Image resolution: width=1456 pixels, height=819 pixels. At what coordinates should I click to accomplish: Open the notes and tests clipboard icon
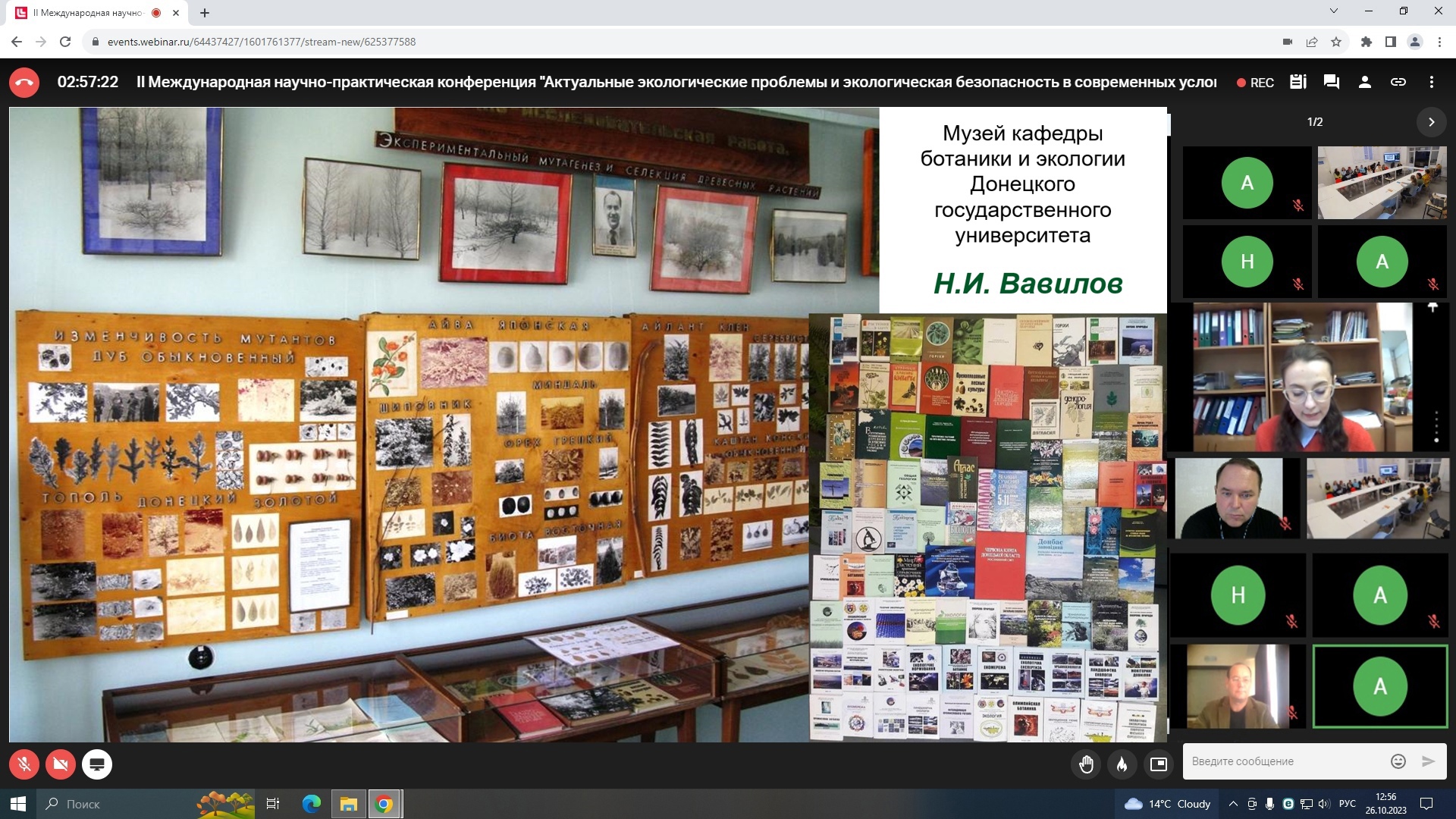(1298, 82)
